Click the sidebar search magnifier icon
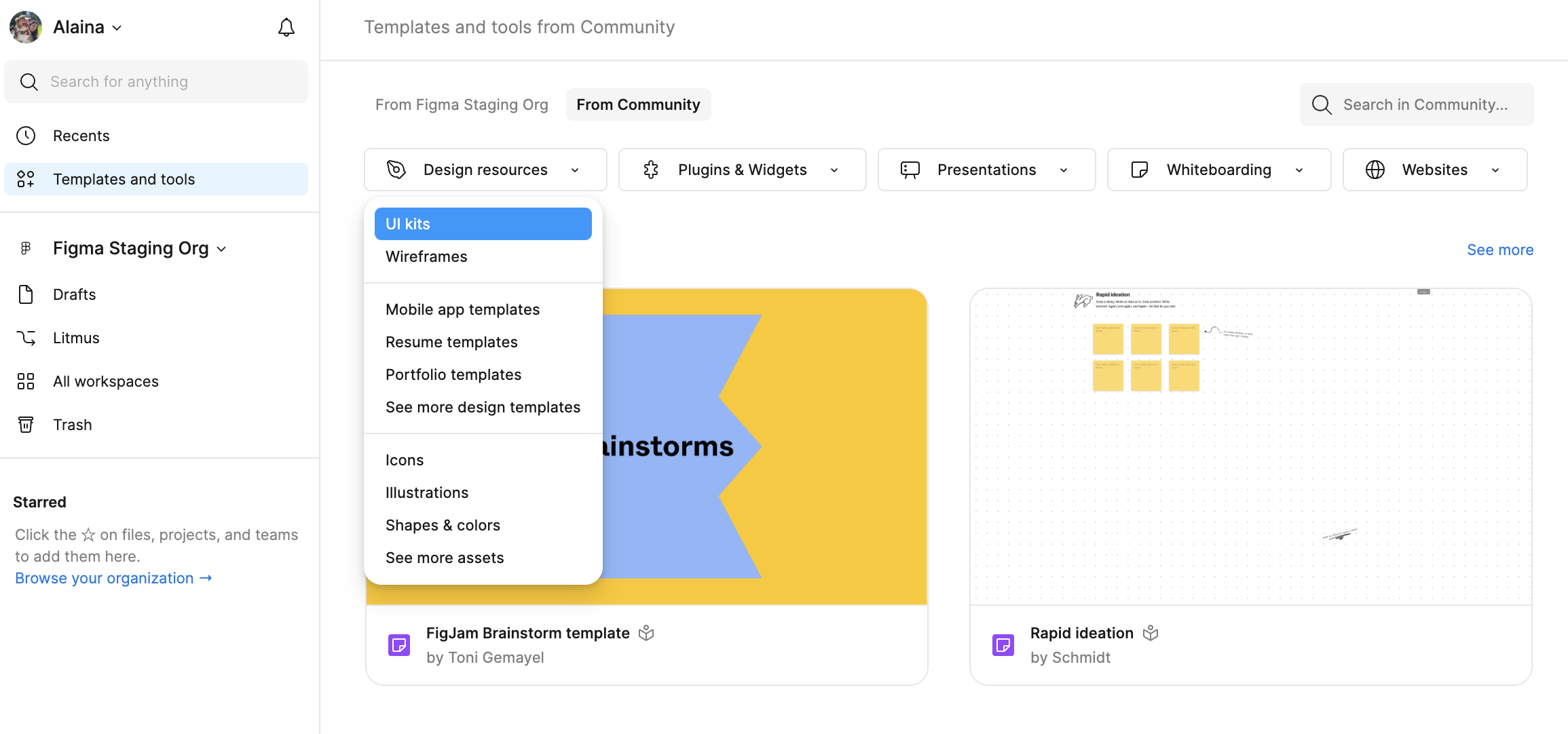This screenshot has height=734, width=1568. coord(29,81)
